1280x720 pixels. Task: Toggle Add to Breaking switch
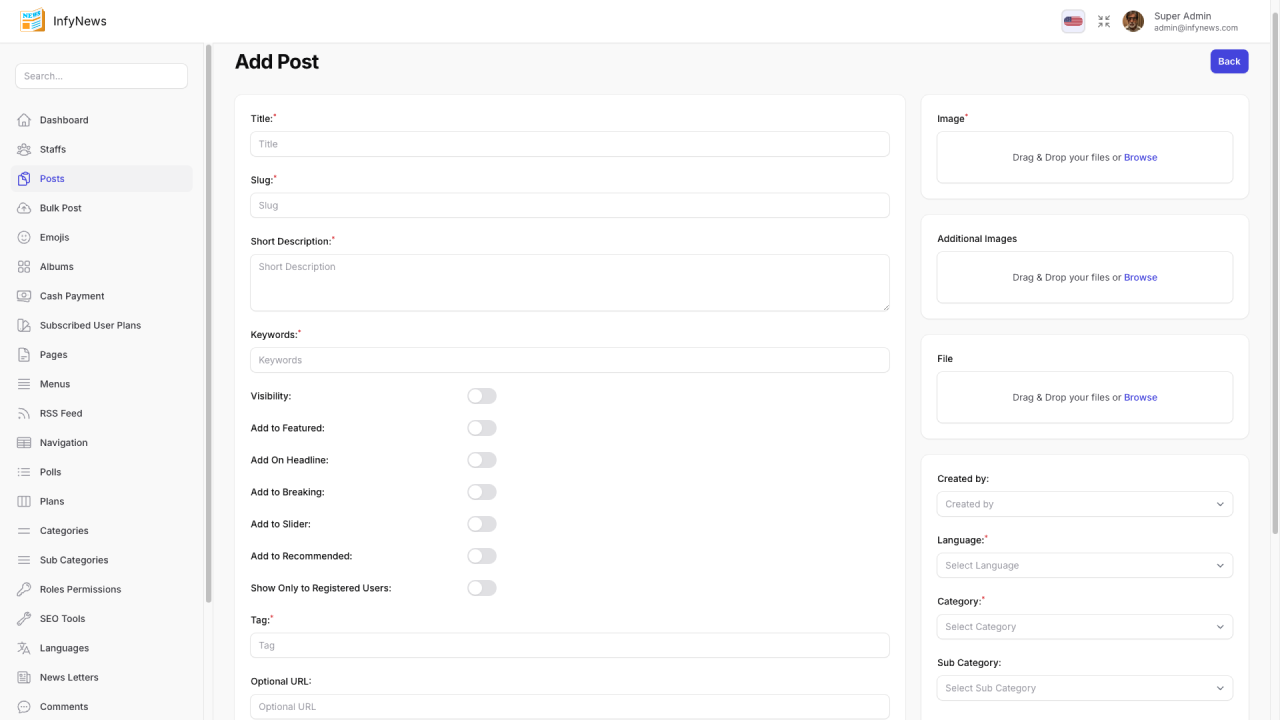click(481, 492)
